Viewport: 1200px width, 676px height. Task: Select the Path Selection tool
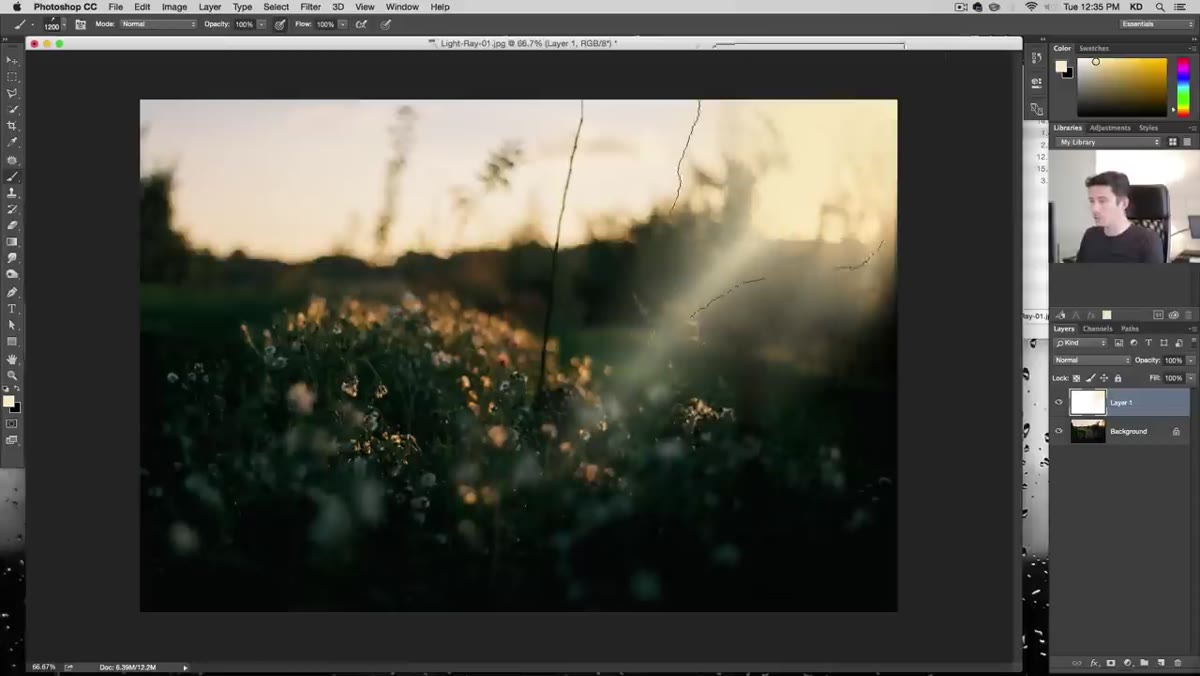pos(12,325)
